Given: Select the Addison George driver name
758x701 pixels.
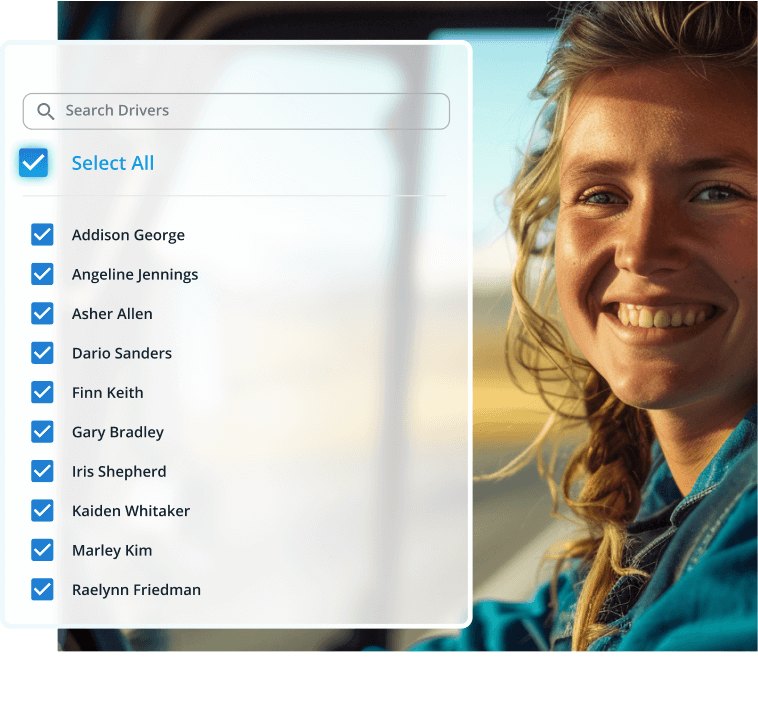Looking at the screenshot, I should (x=128, y=235).
